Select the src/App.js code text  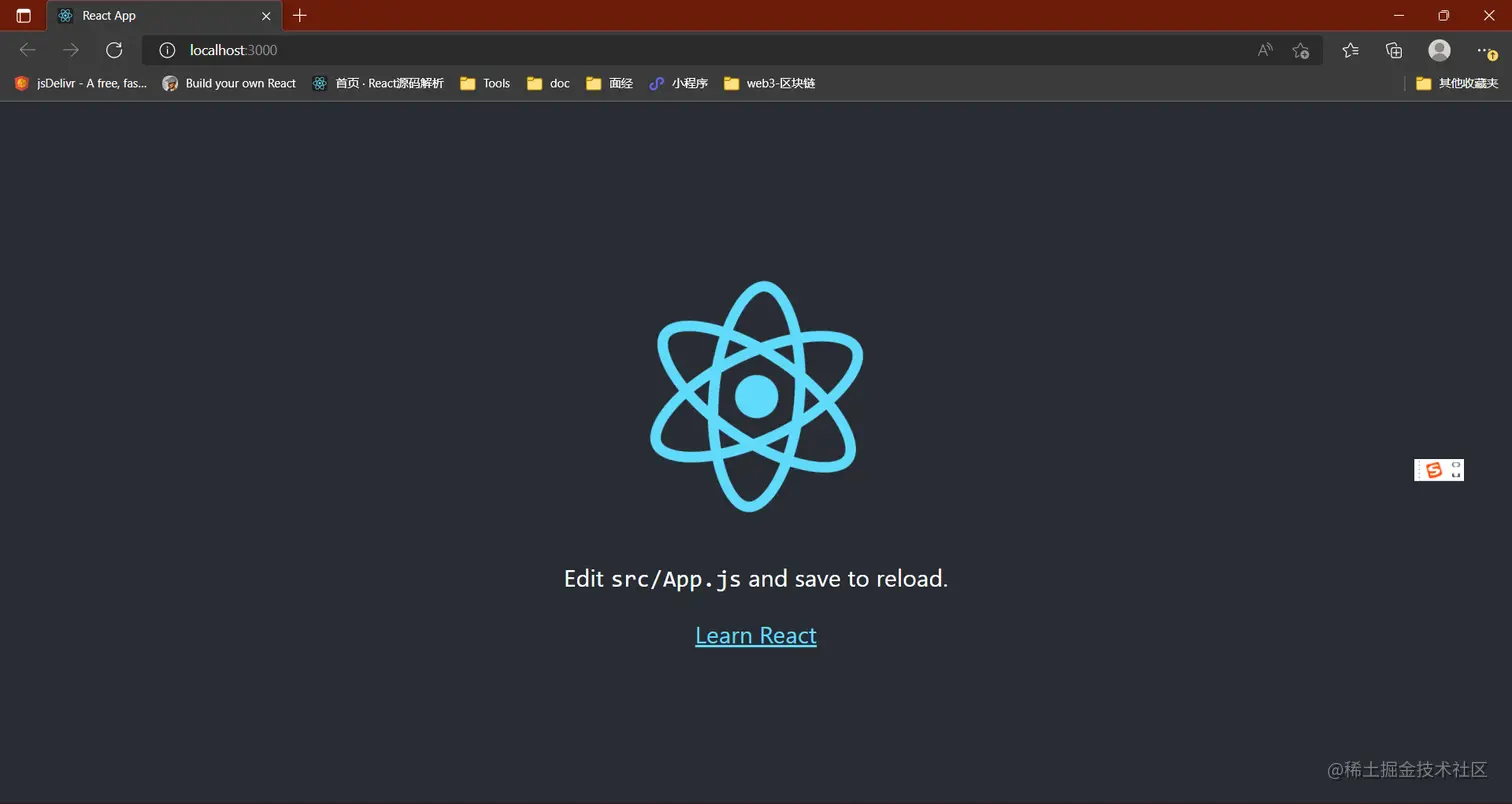pyautogui.click(x=676, y=579)
